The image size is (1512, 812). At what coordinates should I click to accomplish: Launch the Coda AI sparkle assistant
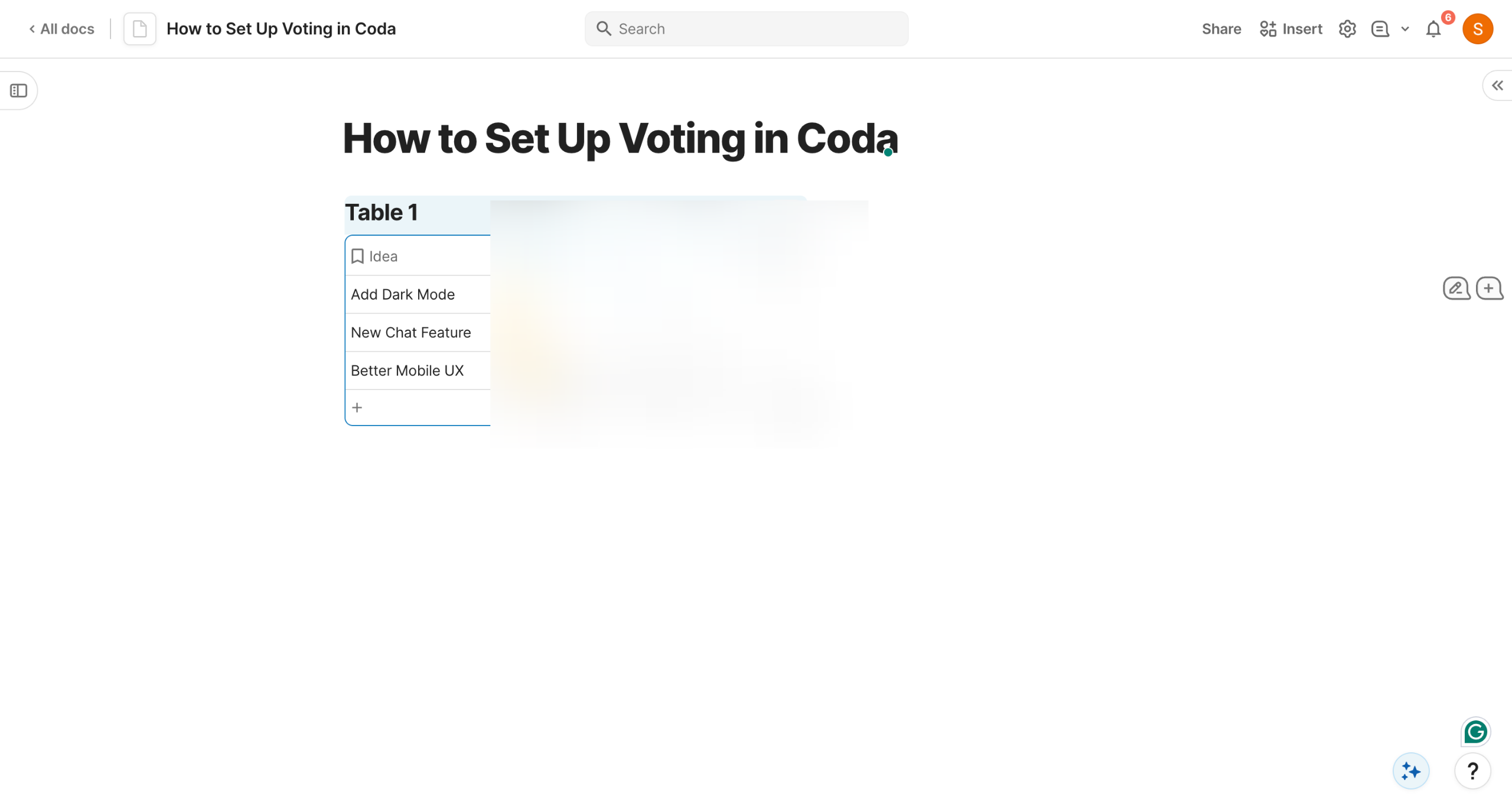click(x=1411, y=771)
